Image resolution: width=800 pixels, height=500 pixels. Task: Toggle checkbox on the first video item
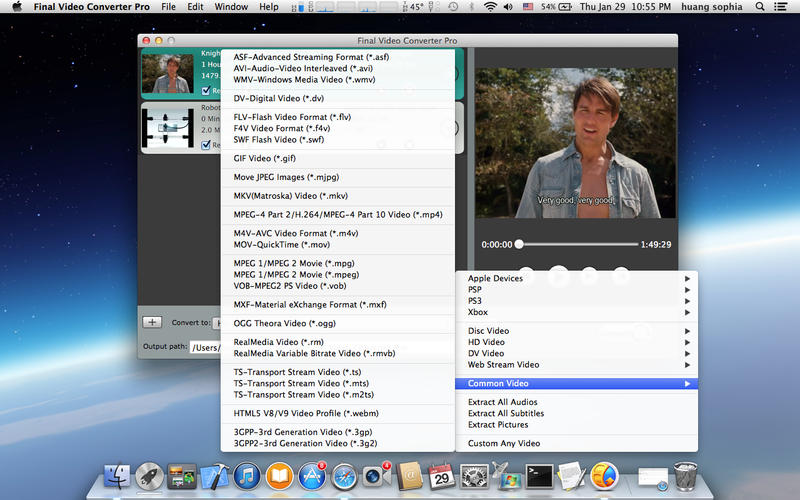pos(206,91)
